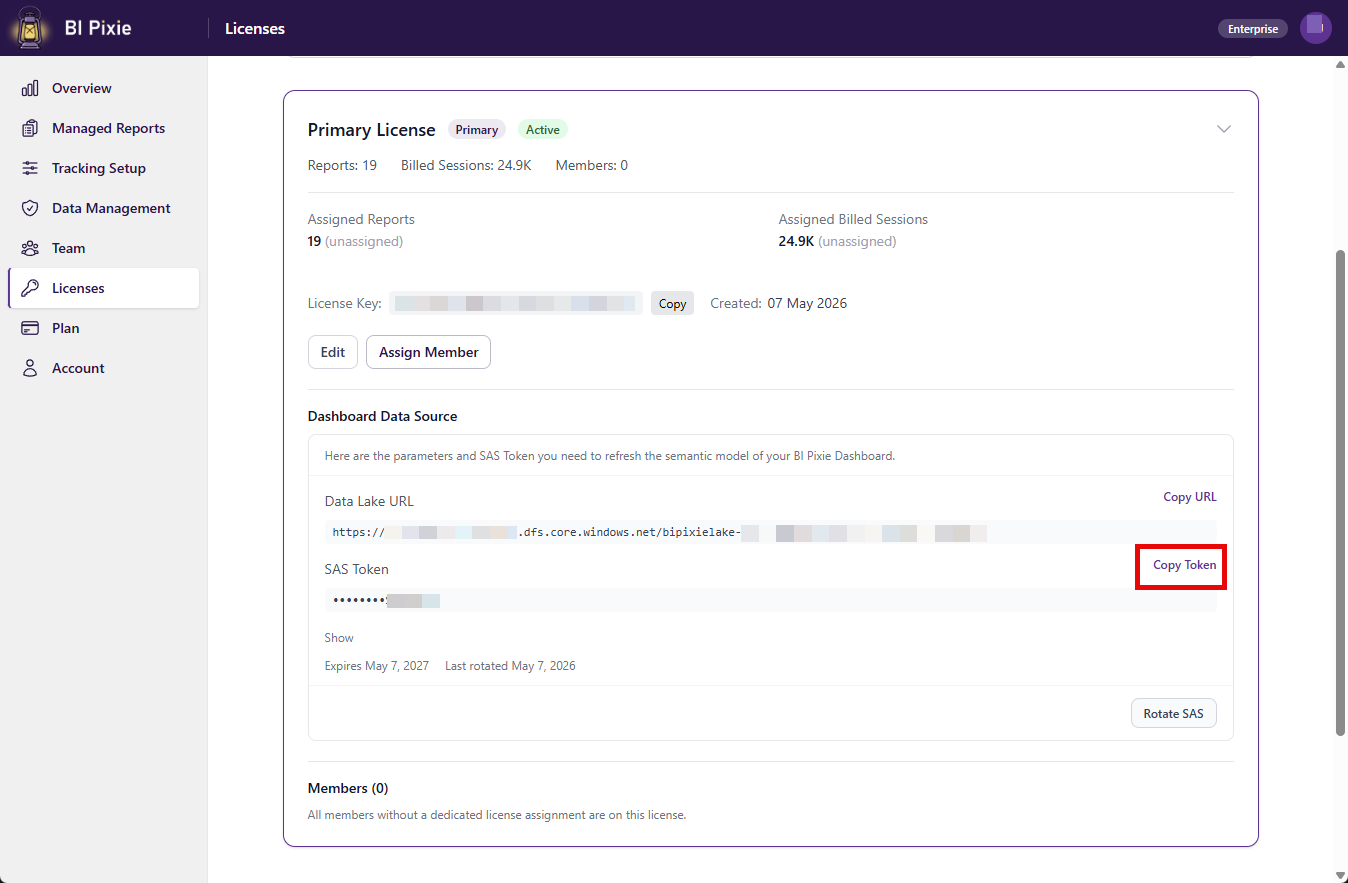Click the scrollbar up arrow
The image size is (1348, 883).
point(1341,65)
